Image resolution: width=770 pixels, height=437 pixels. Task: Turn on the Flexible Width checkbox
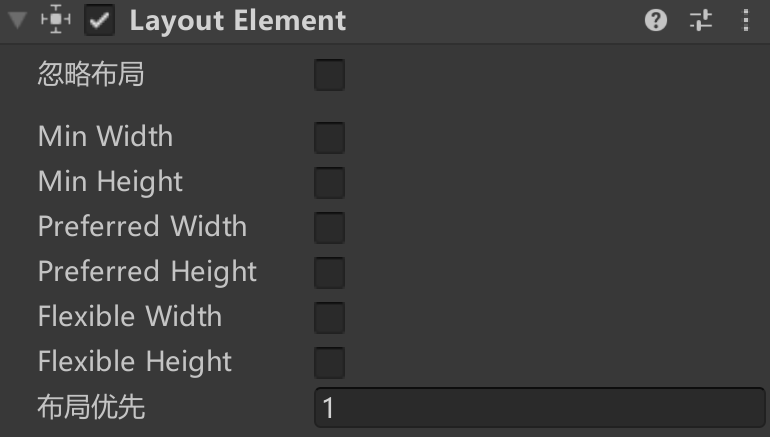[330, 318]
